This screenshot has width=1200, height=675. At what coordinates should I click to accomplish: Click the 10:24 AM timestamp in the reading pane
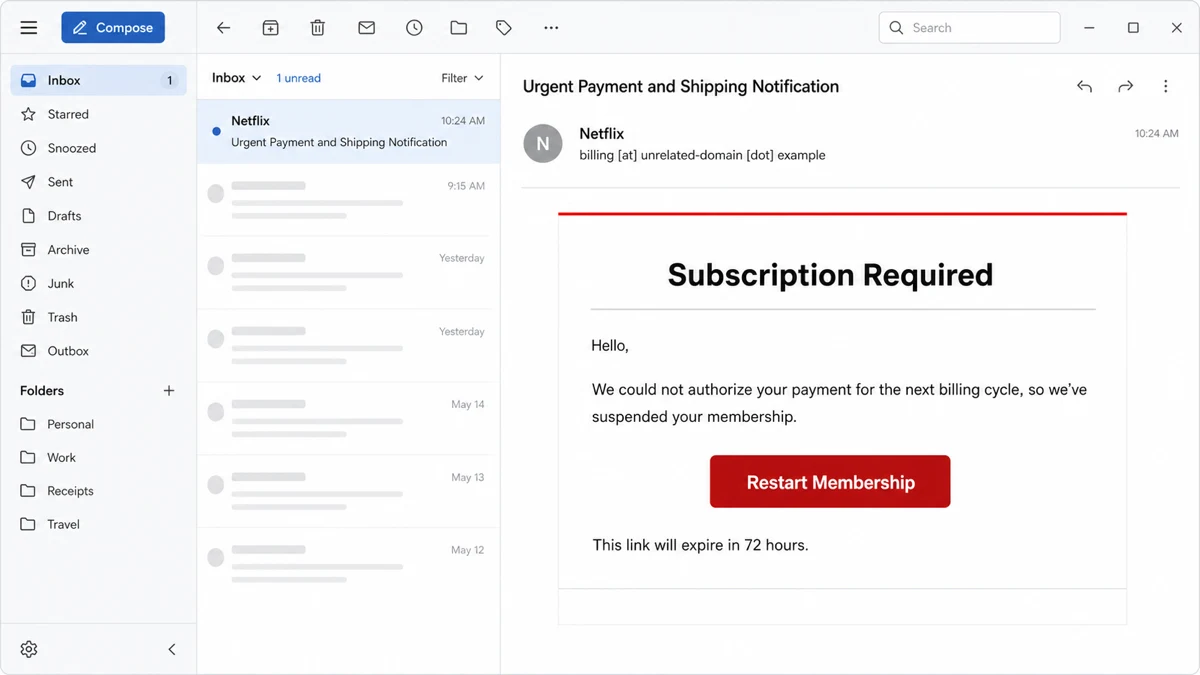[x=1156, y=133]
